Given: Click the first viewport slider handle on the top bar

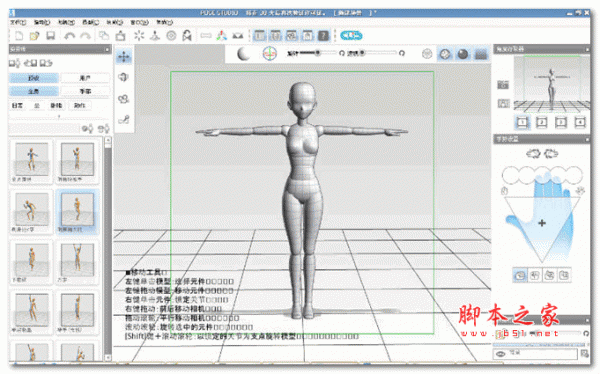Looking at the screenshot, I should click(x=317, y=53).
